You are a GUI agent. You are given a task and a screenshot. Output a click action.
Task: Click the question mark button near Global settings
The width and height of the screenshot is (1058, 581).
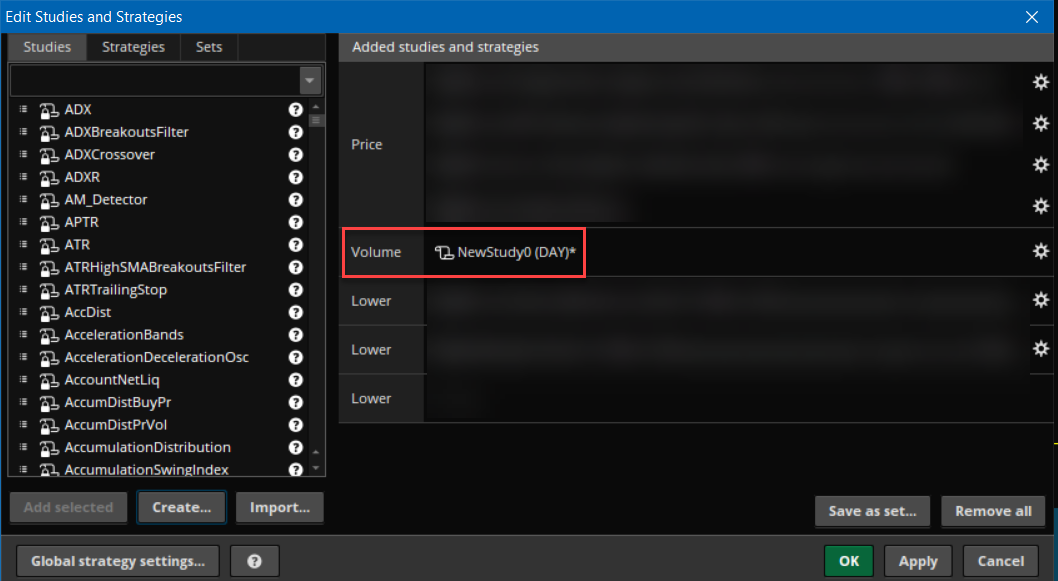click(254, 561)
